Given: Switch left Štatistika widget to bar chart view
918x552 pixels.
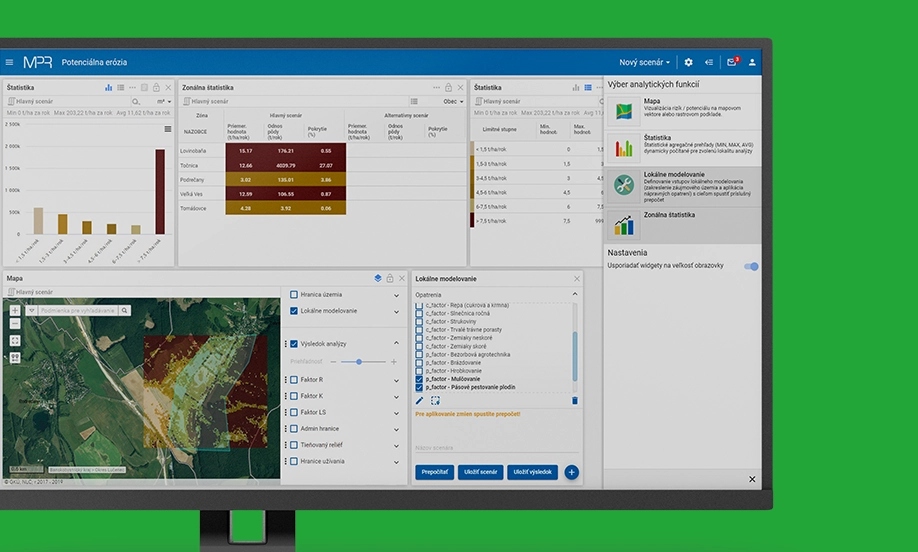Looking at the screenshot, I should (108, 87).
